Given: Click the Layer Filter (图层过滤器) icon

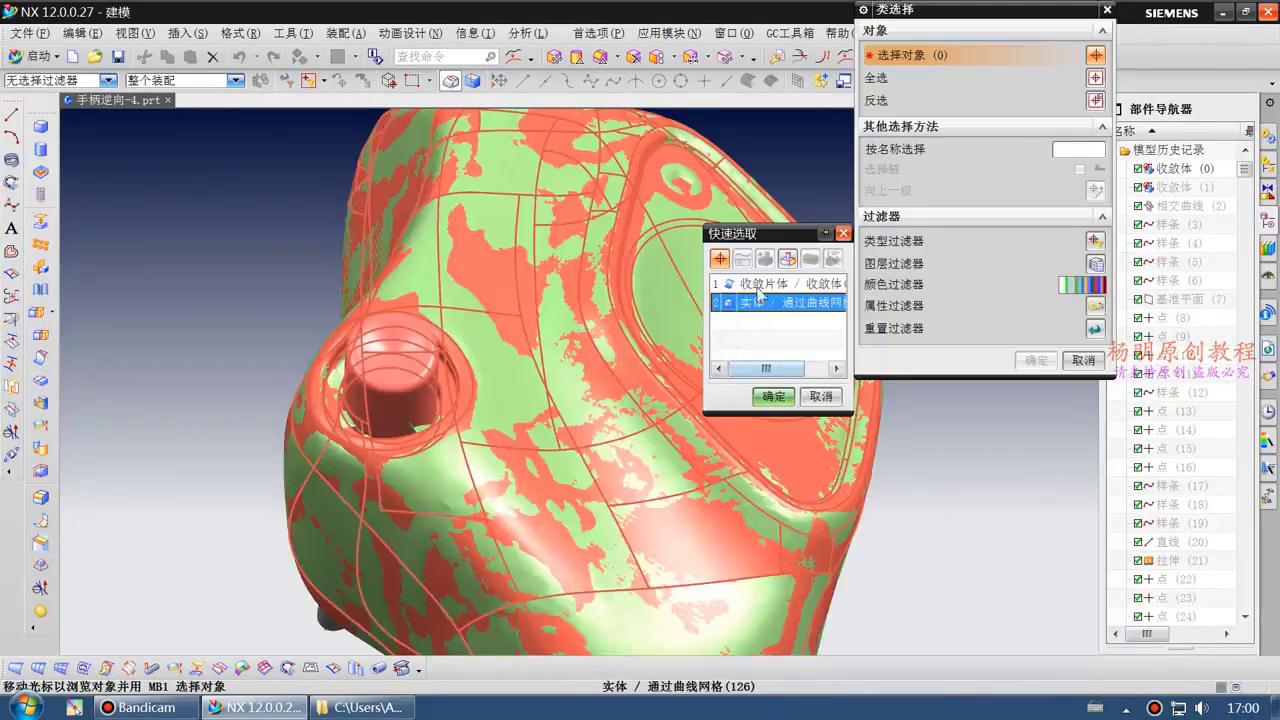Looking at the screenshot, I should pos(1095,263).
